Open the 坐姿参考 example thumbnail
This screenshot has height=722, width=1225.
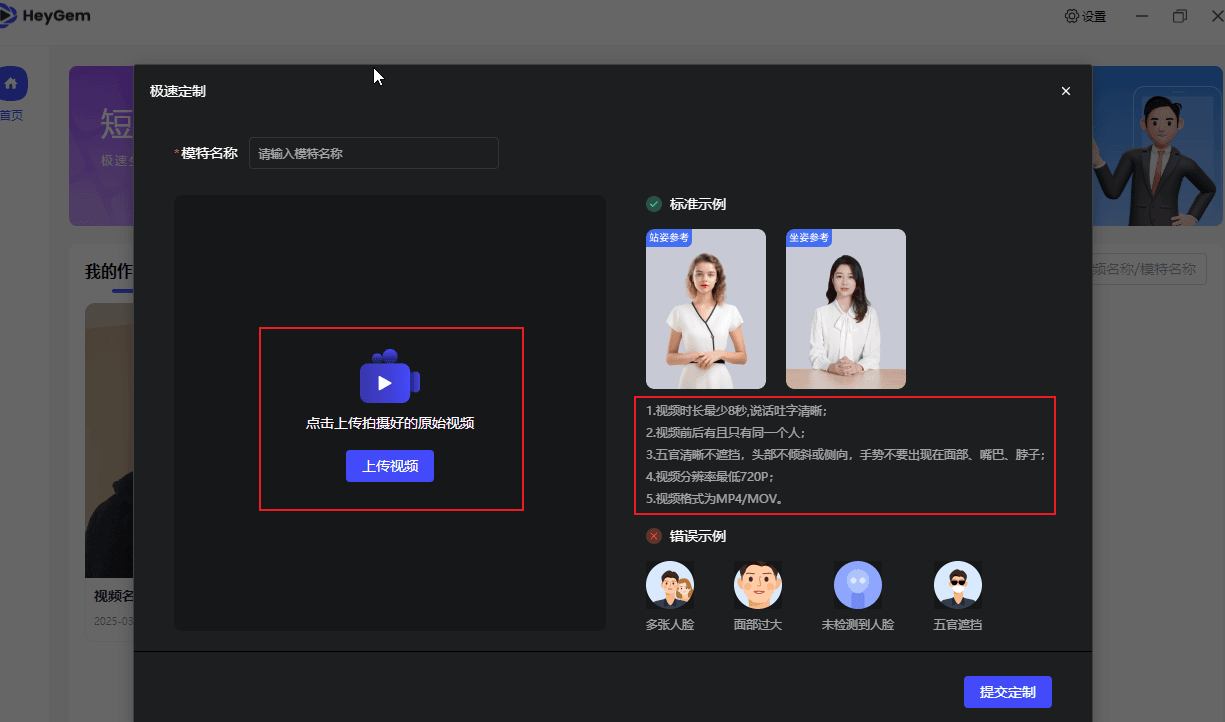pos(846,309)
